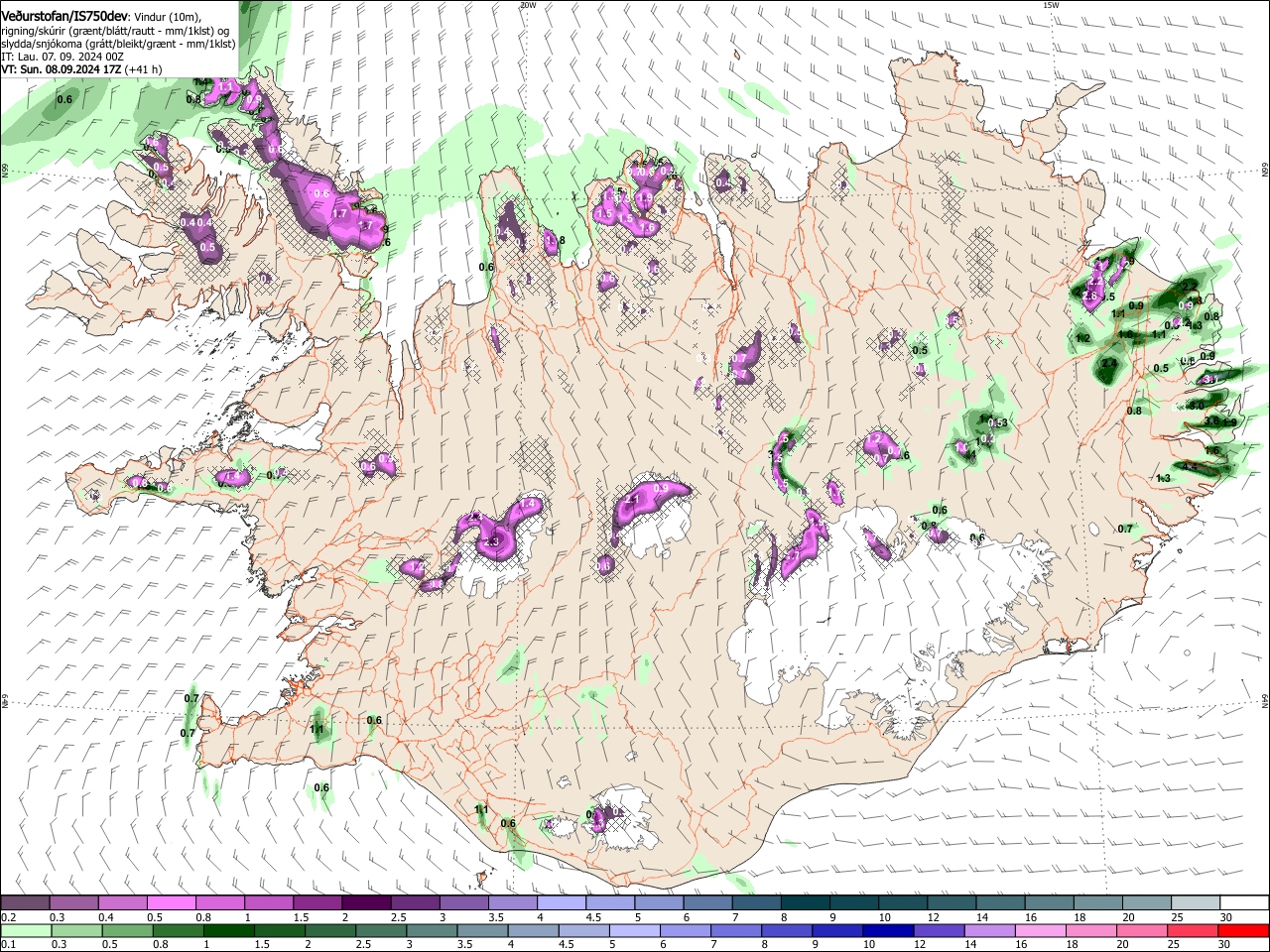Screen dimensions: 1270x952
Task: Click the 'slydda/snjókoma' legend description line
Action: coord(118,45)
